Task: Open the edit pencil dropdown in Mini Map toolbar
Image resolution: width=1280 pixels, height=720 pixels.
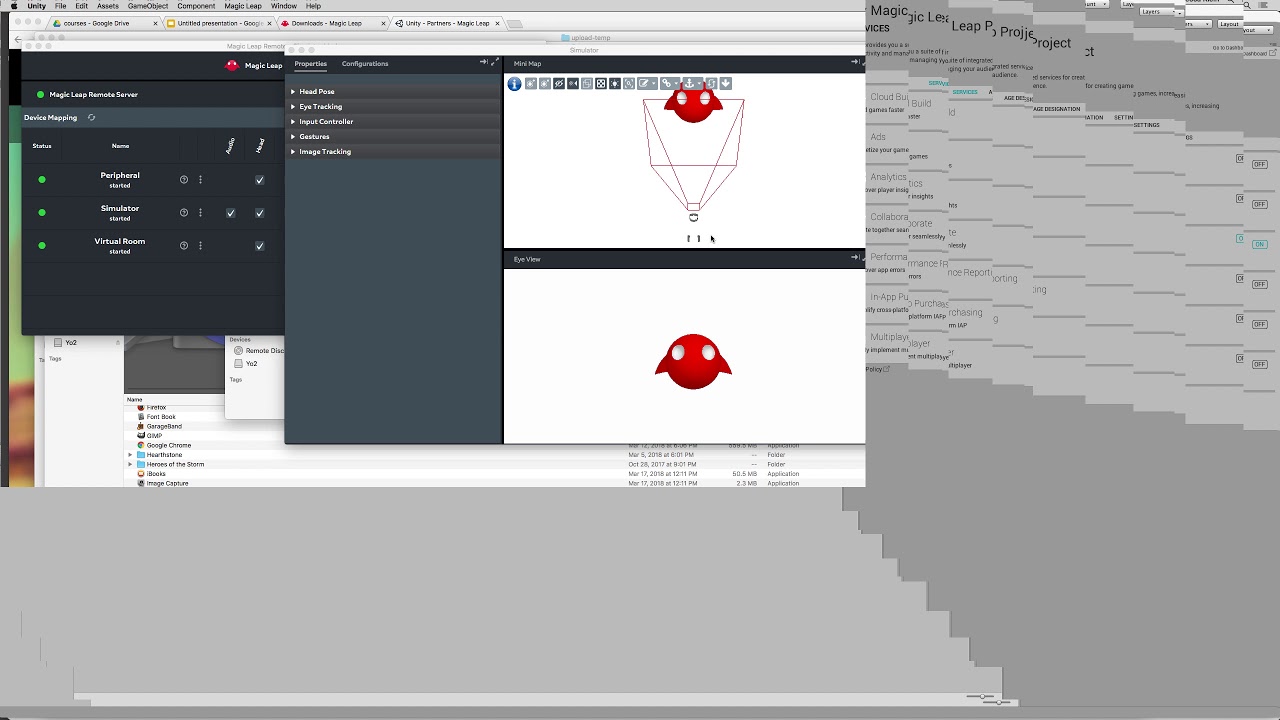Action: (x=647, y=84)
